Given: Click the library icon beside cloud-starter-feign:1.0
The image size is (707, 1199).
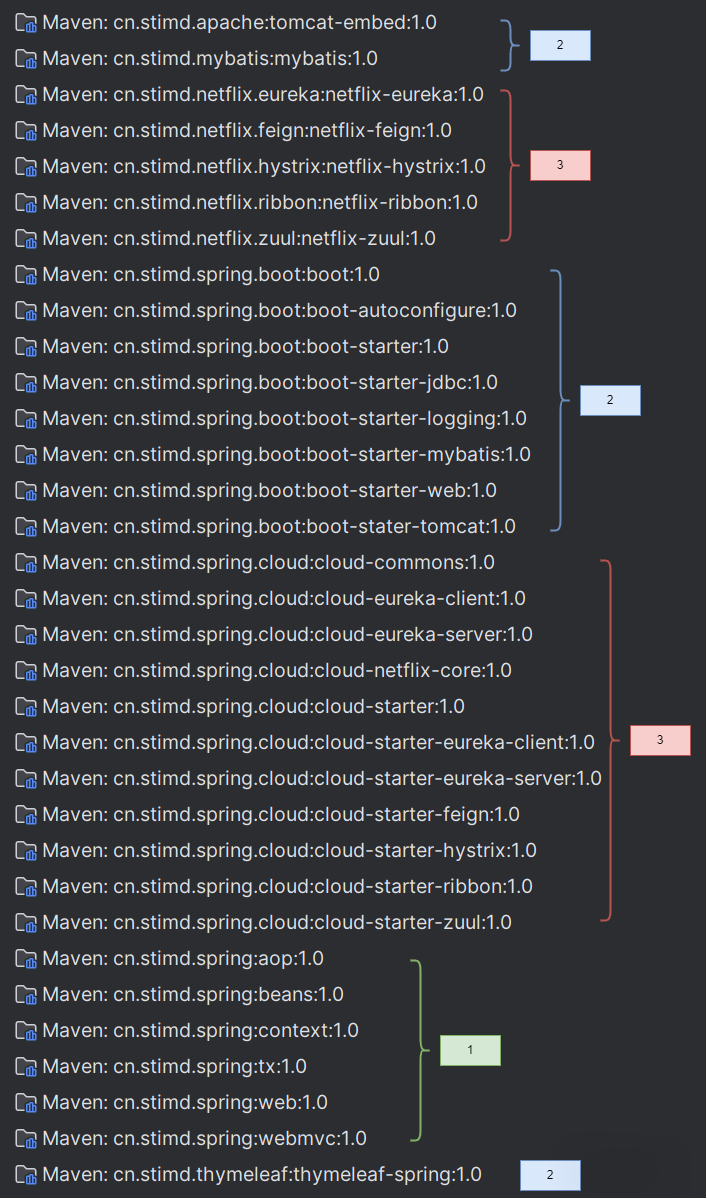Looking at the screenshot, I should coord(26,815).
